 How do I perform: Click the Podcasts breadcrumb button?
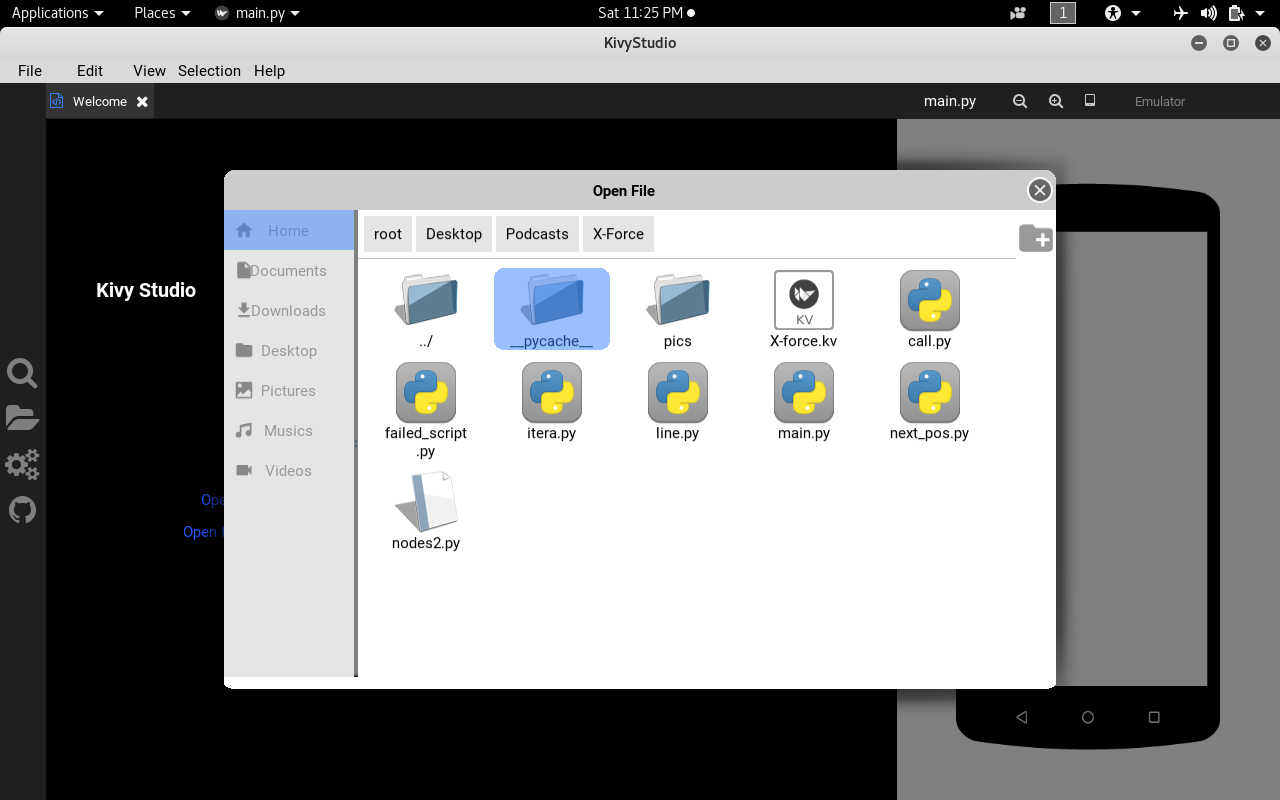pyautogui.click(x=537, y=234)
